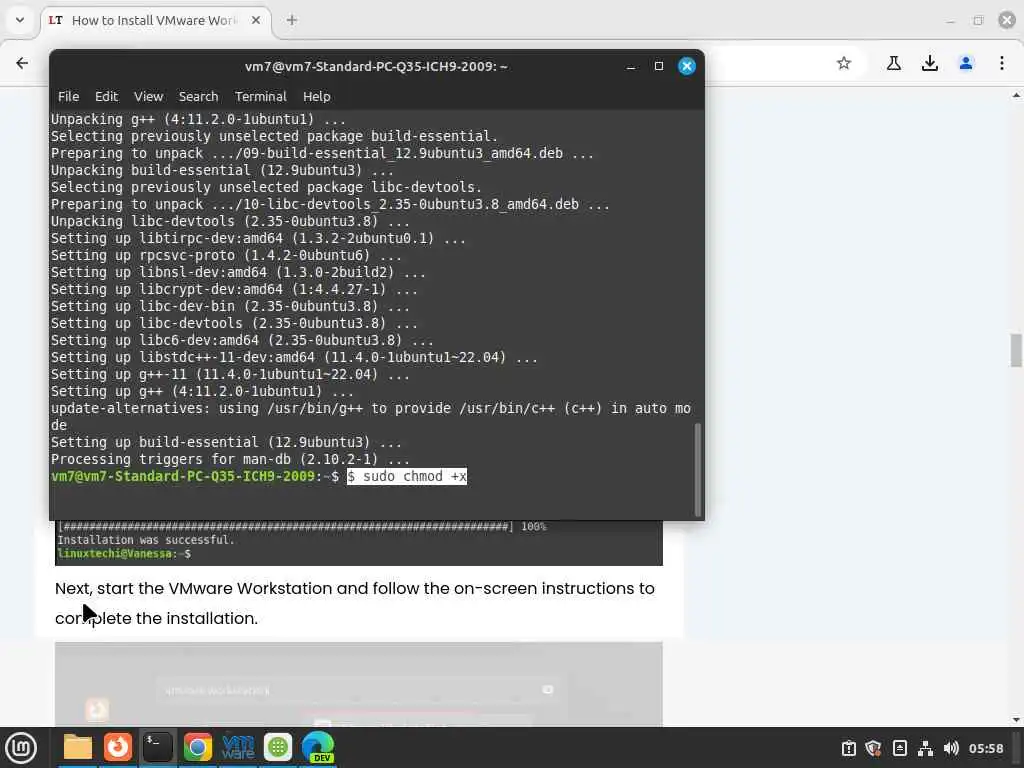1024x768 pixels.
Task: Open the View menu in terminal
Action: click(148, 96)
